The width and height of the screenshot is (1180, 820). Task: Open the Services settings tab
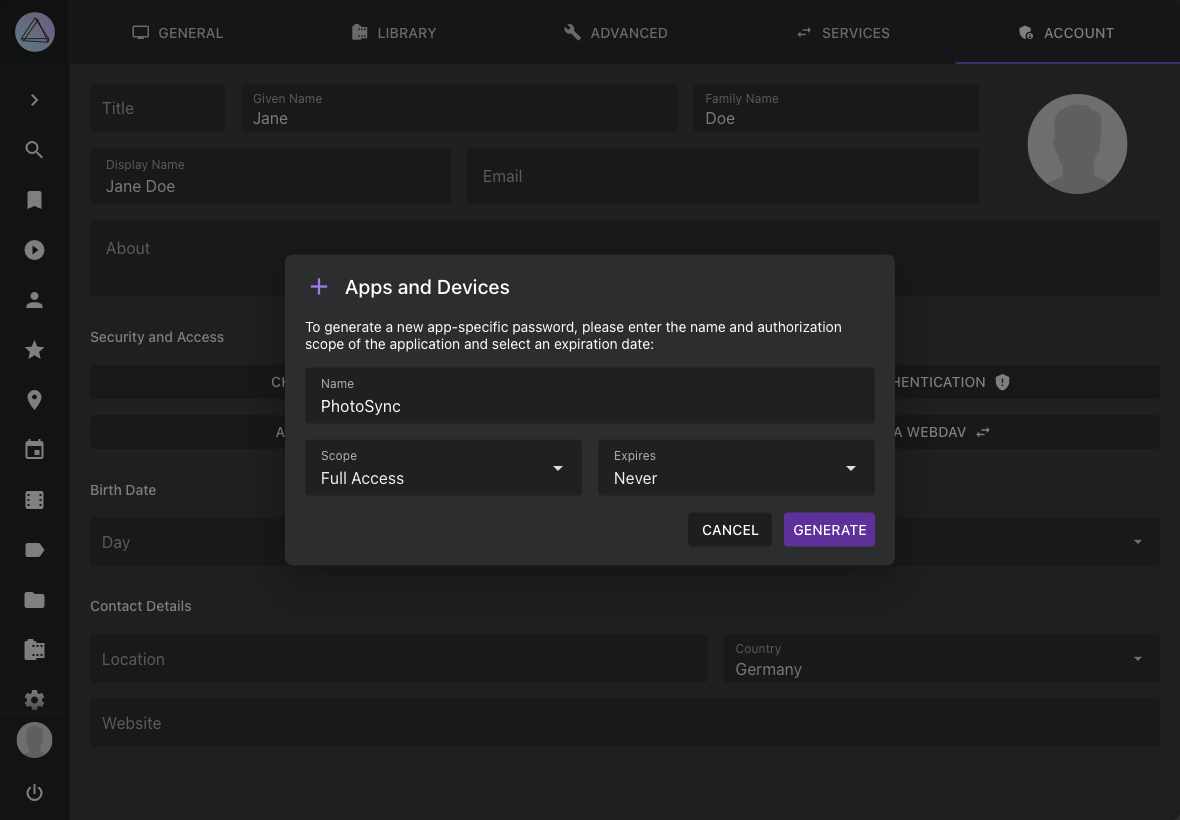pyautogui.click(x=843, y=32)
